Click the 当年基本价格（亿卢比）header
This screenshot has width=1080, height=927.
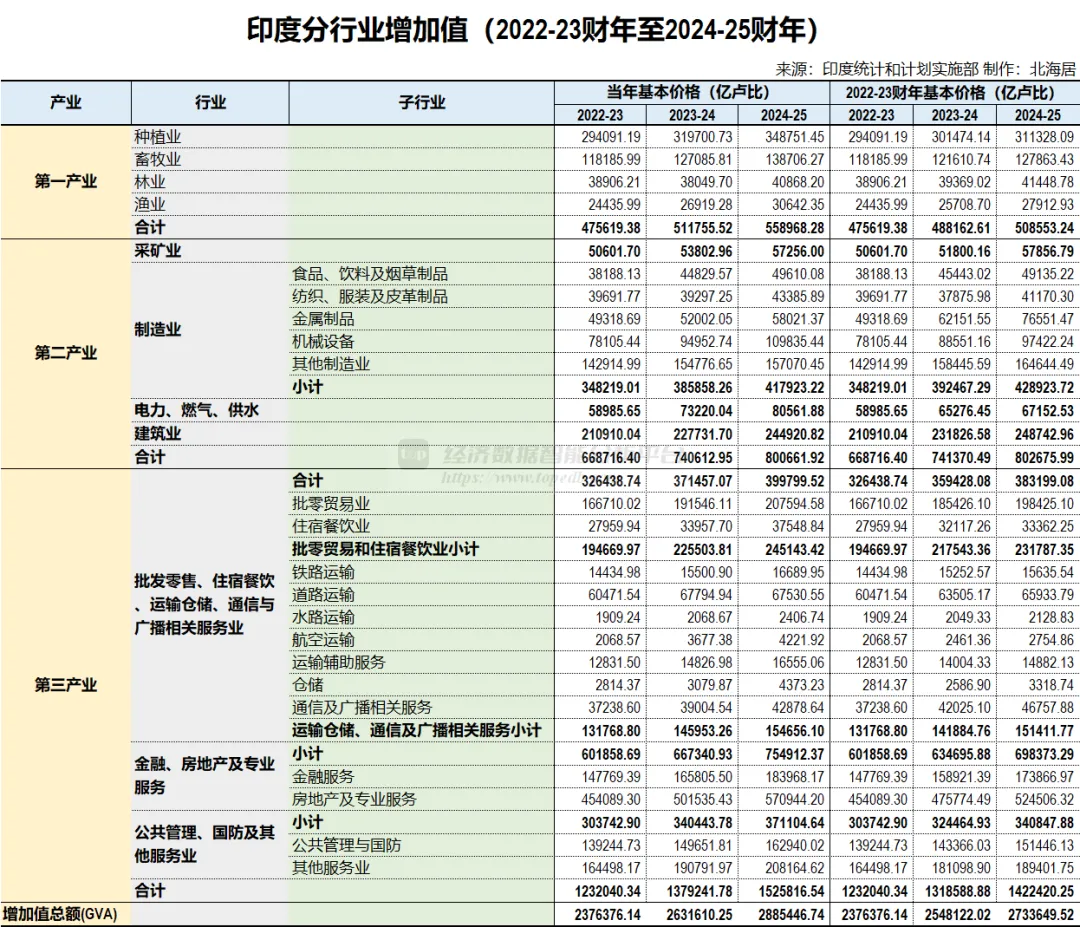tap(691, 92)
